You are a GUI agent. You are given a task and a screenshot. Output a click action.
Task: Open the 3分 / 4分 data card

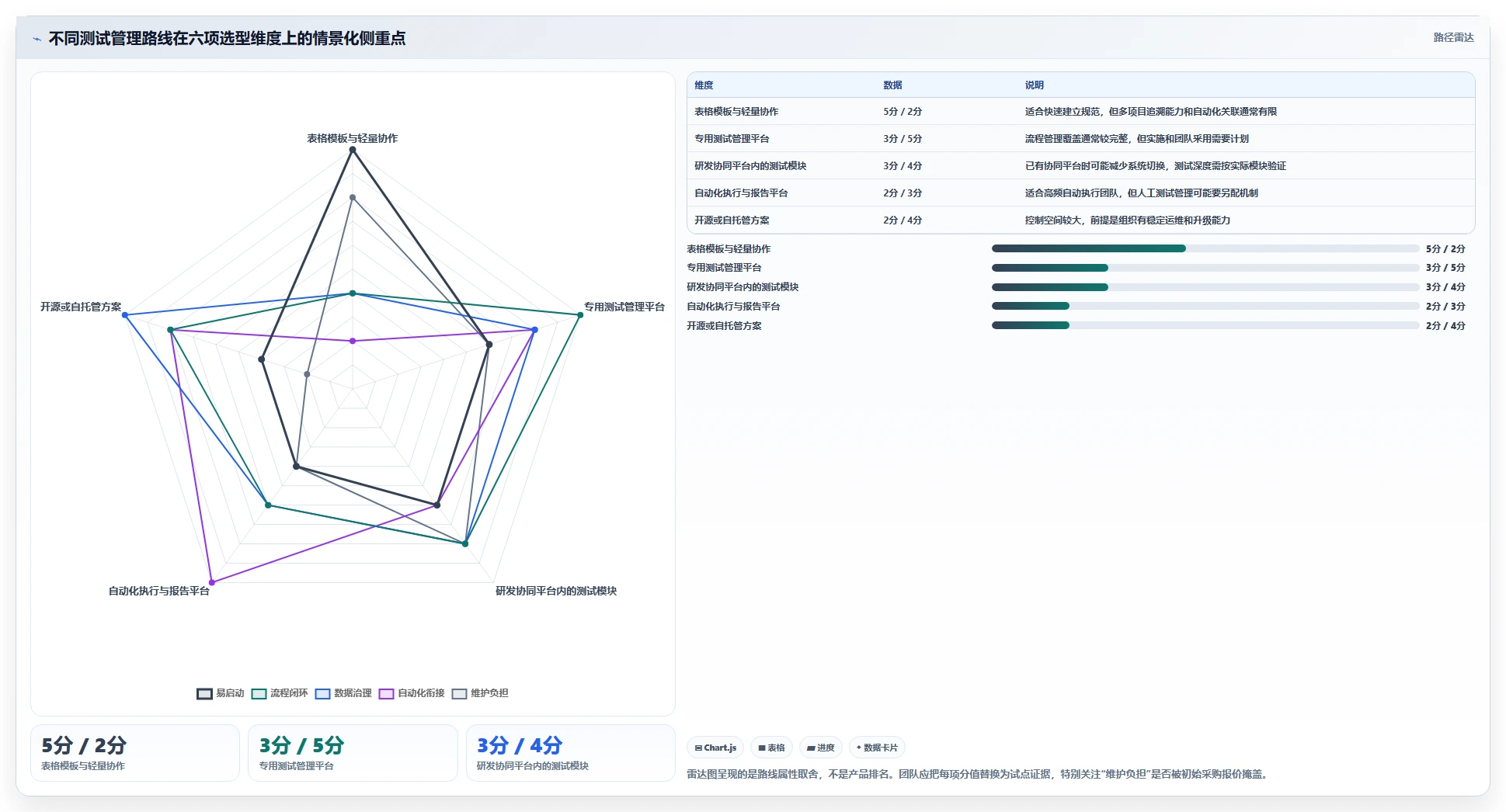pyautogui.click(x=571, y=753)
